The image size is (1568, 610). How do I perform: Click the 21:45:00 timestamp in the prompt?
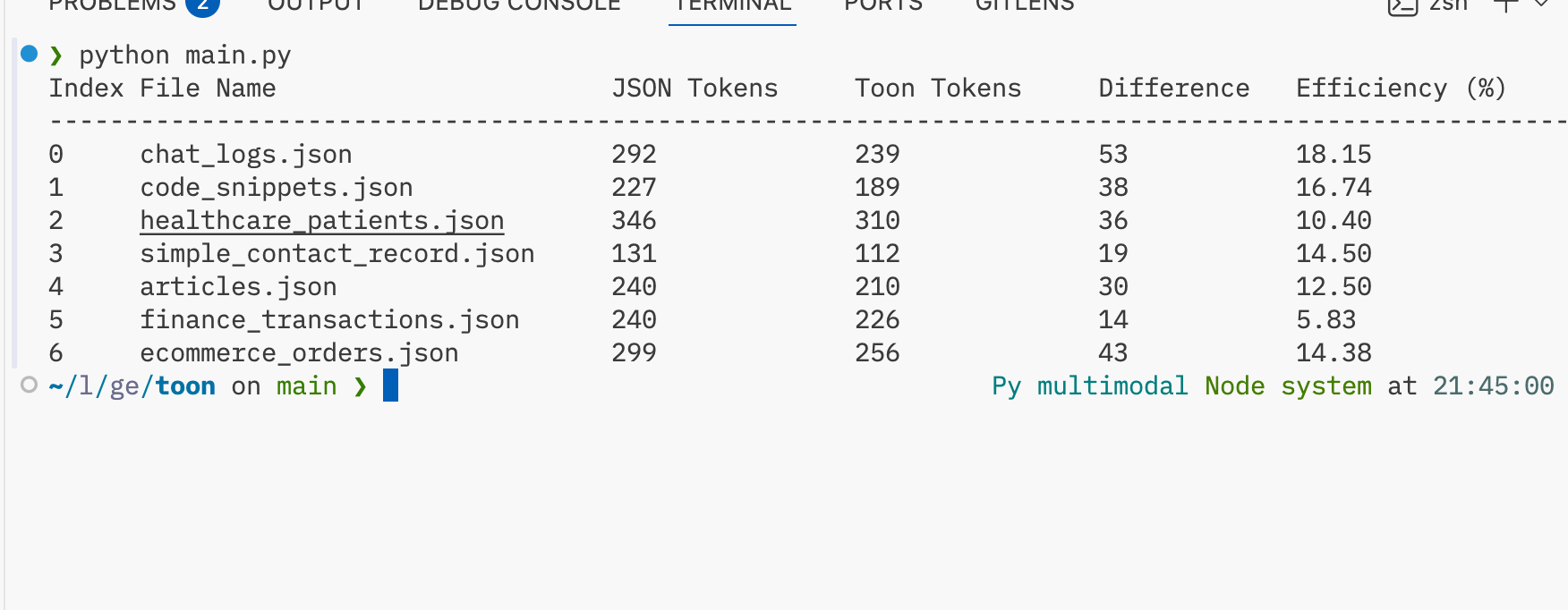tap(1493, 385)
